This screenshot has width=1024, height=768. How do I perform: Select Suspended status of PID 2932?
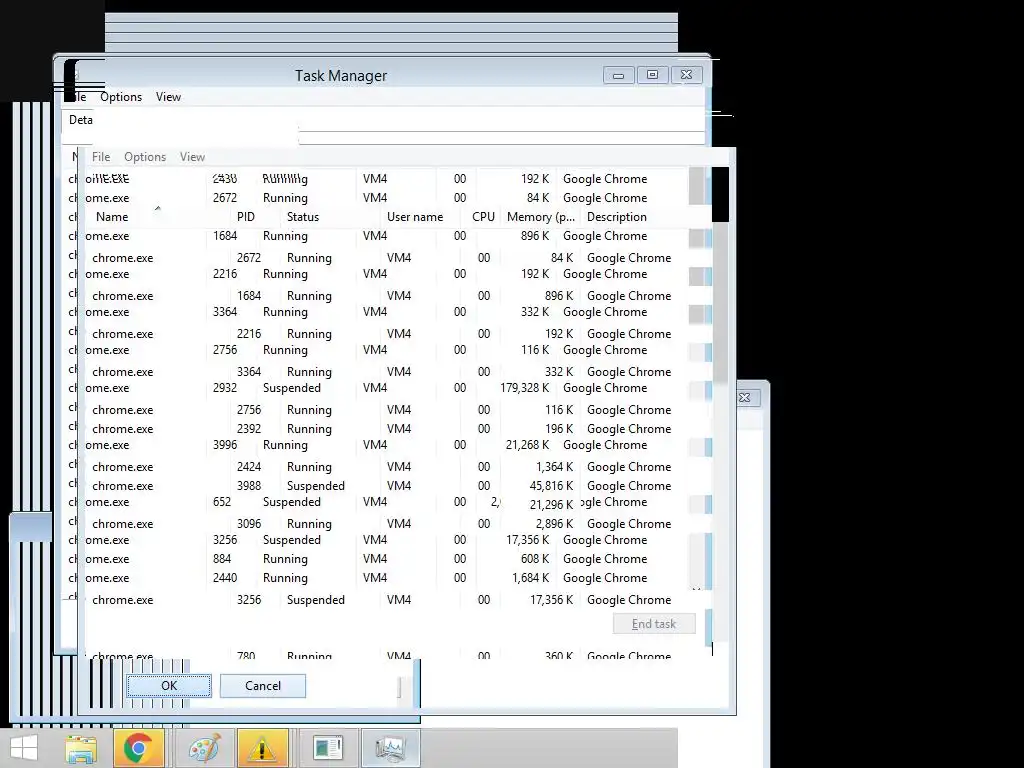click(x=291, y=388)
